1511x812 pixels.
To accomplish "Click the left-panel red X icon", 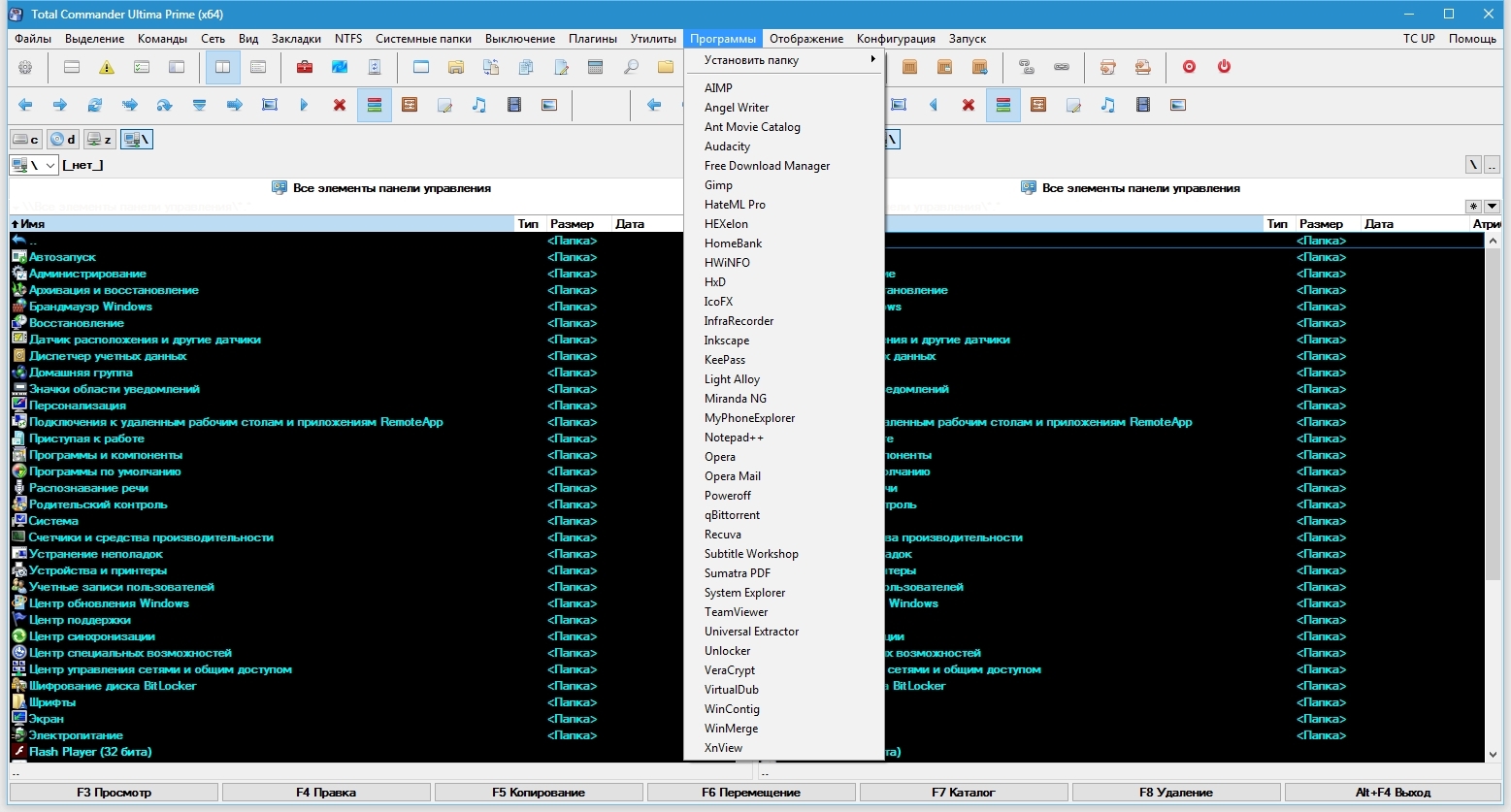I will click(x=340, y=105).
